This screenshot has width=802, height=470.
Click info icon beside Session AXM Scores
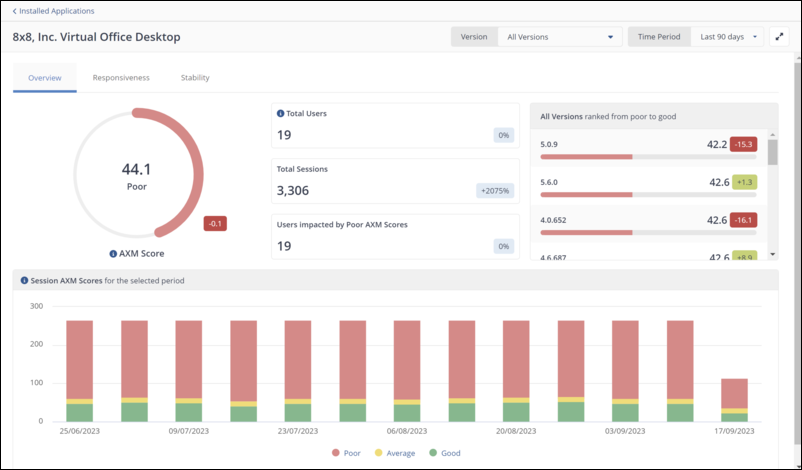coord(25,281)
